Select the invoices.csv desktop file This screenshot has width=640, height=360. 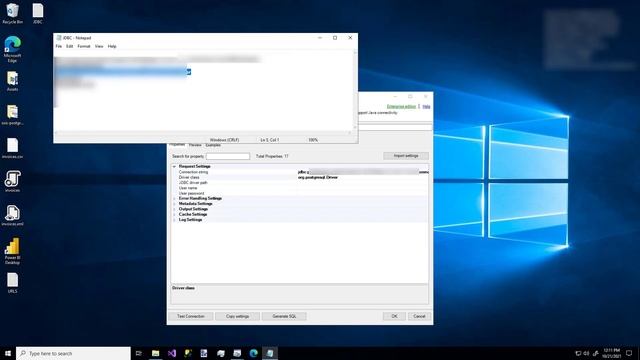click(x=12, y=148)
